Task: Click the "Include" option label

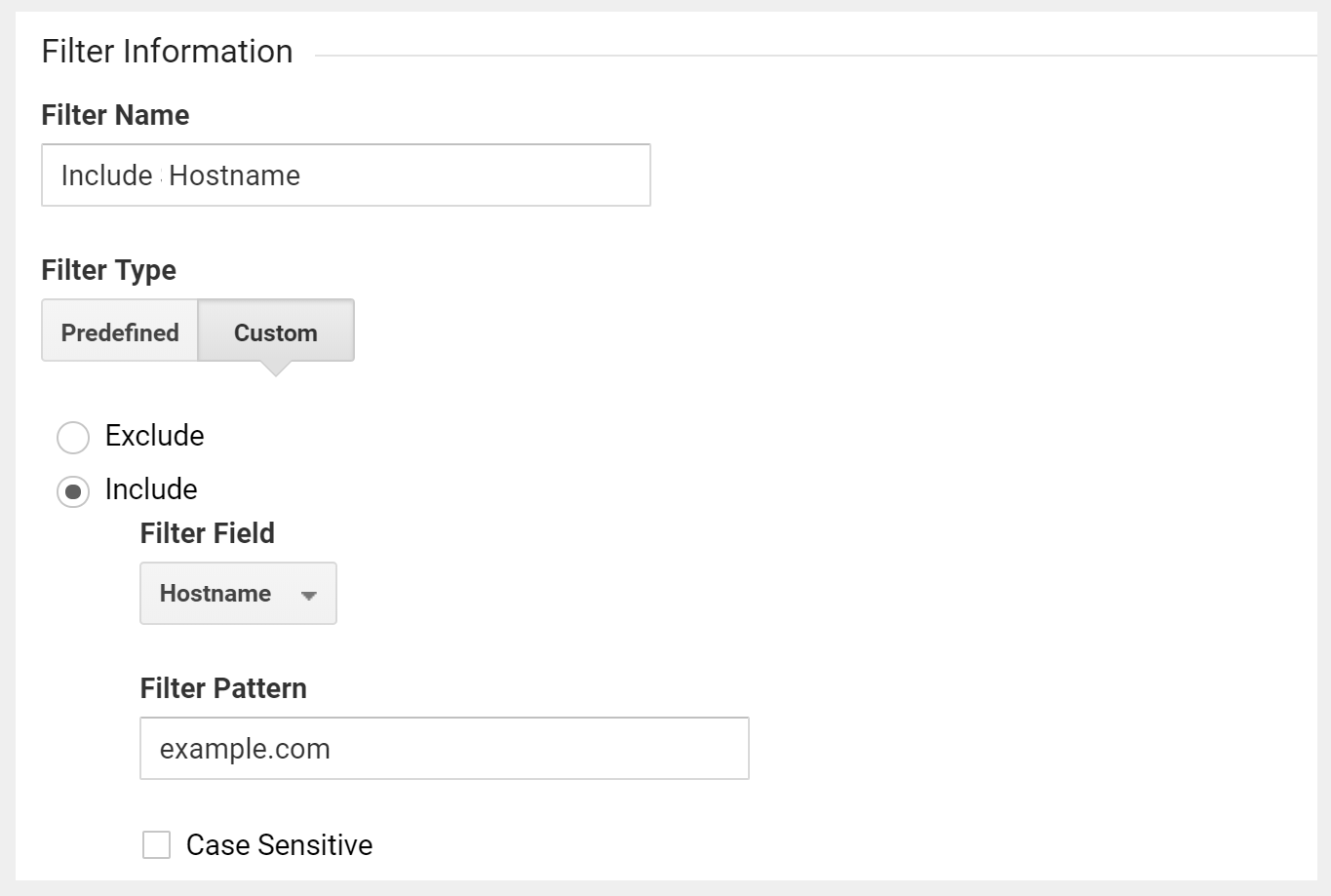Action: 151,489
